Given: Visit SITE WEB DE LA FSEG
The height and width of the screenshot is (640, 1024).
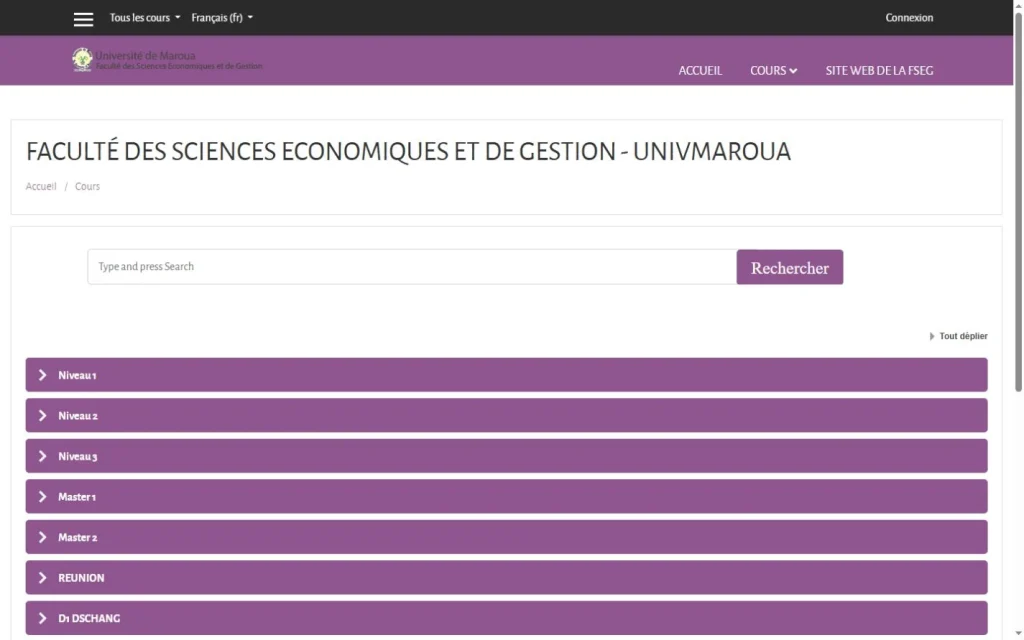Looking at the screenshot, I should tap(879, 71).
